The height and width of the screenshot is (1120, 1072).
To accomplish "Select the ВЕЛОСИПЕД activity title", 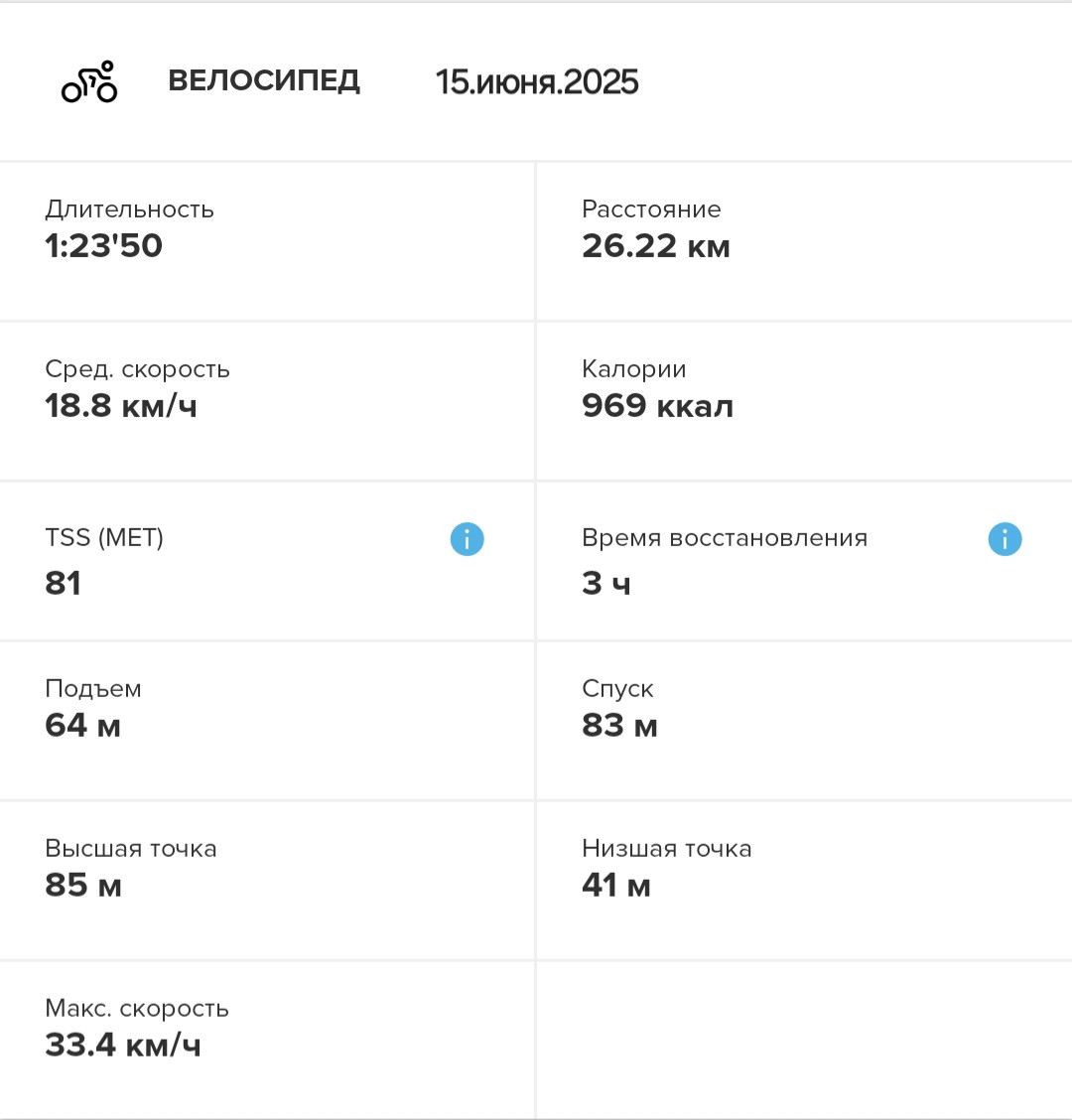I will pos(264,80).
